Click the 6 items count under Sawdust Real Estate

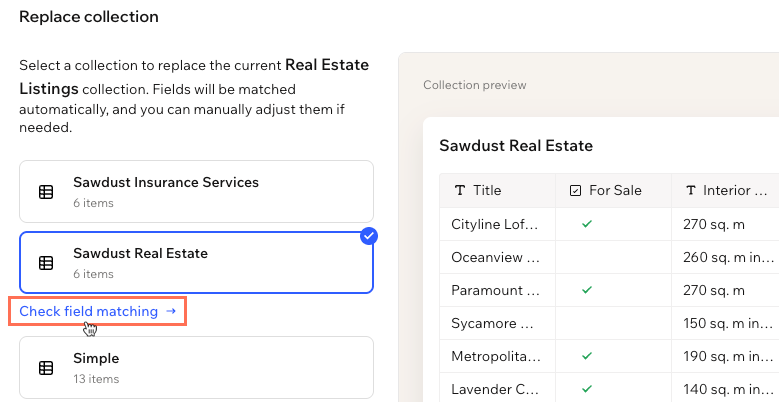point(93,274)
